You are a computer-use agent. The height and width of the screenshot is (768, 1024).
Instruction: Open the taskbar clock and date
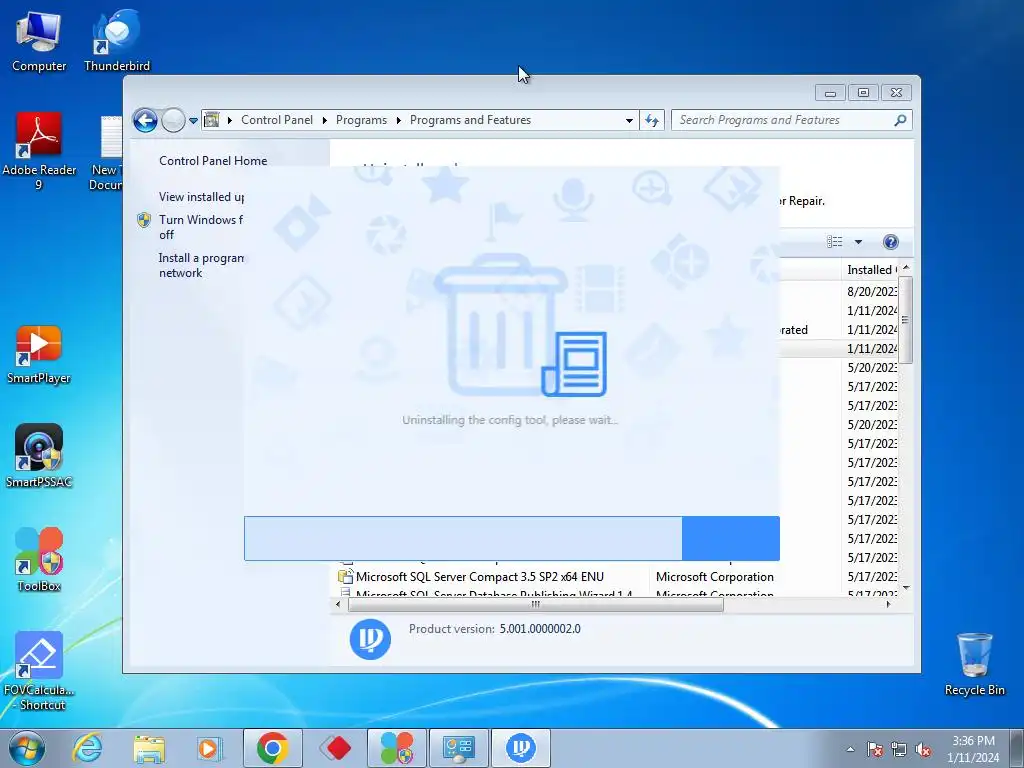pyautogui.click(x=973, y=749)
